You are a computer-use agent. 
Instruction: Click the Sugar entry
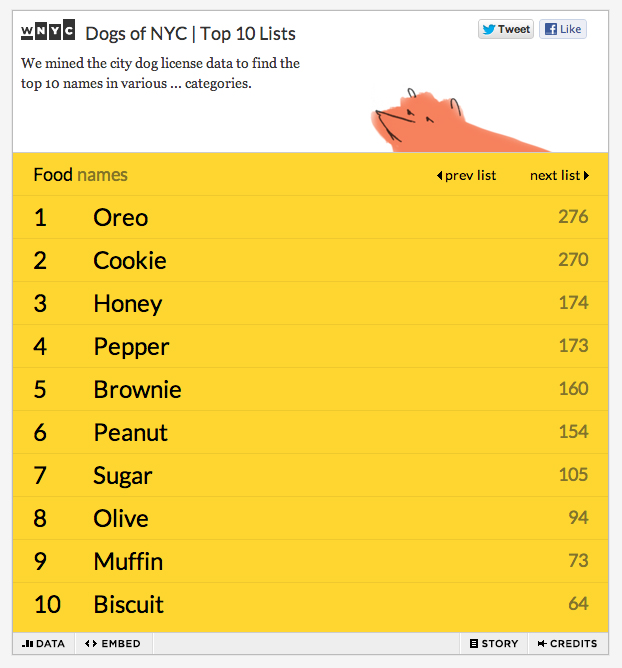(x=123, y=475)
